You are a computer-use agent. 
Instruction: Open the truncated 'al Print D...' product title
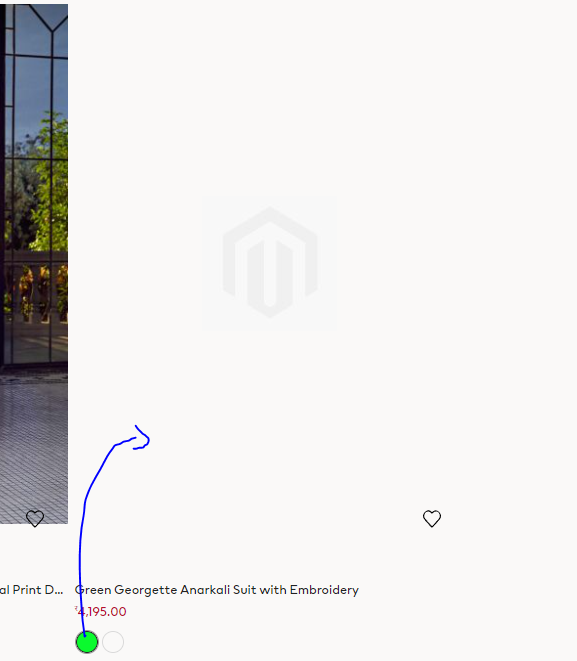point(31,590)
